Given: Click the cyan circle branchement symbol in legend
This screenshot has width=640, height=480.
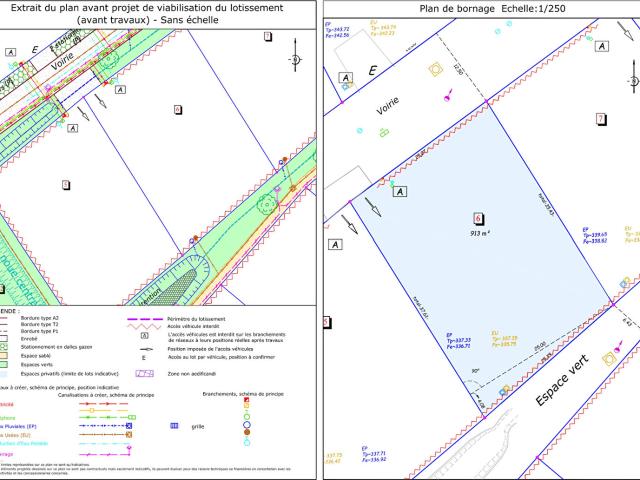Looking at the screenshot, I should [247, 442].
